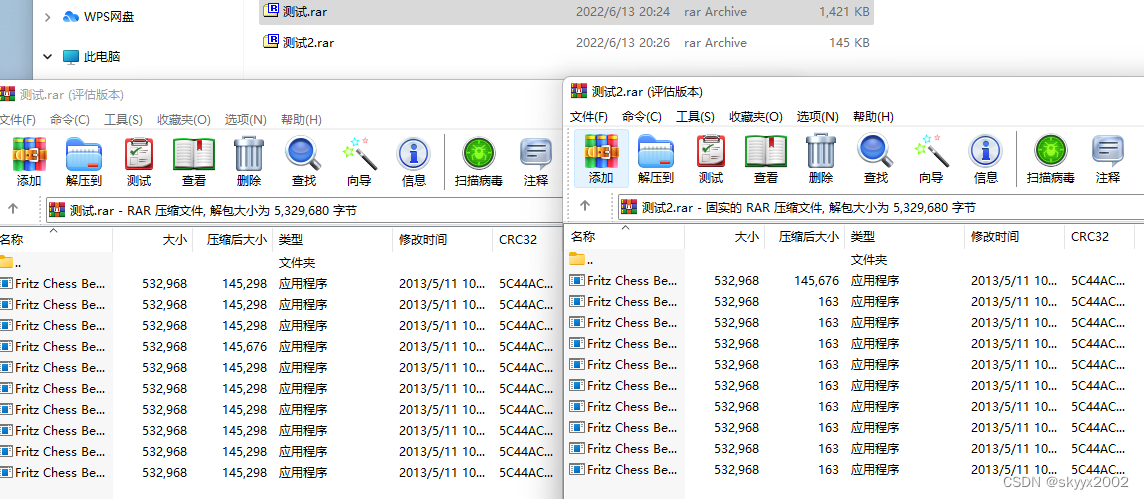Image resolution: width=1144 pixels, height=499 pixels.
Task: Sort by 类型 column in 测试.rar window
Action: pyautogui.click(x=333, y=239)
